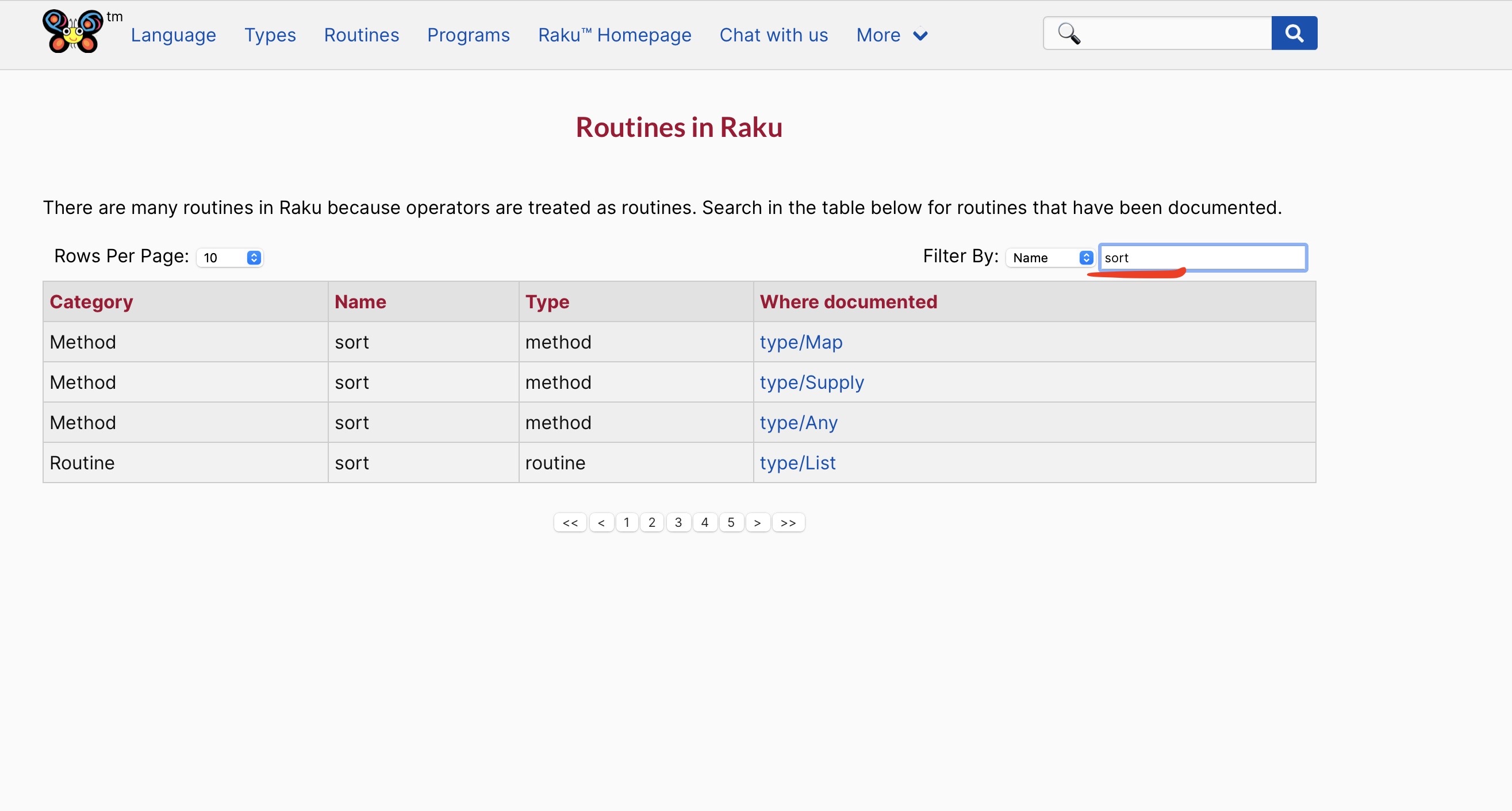The width and height of the screenshot is (1512, 811).
Task: Click the magnifying glass in search box
Action: [x=1068, y=33]
